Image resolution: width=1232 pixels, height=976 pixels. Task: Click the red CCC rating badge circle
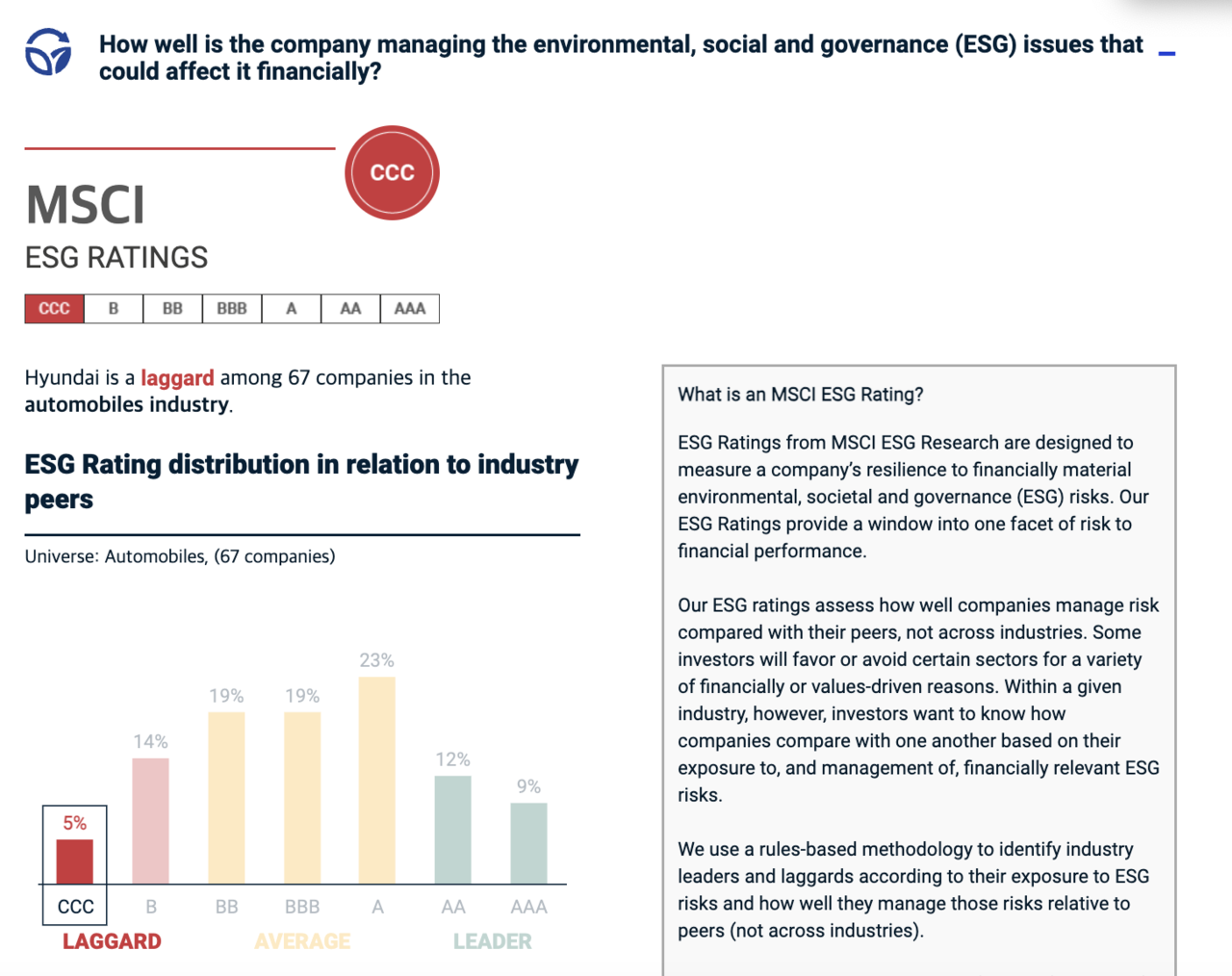[x=392, y=172]
